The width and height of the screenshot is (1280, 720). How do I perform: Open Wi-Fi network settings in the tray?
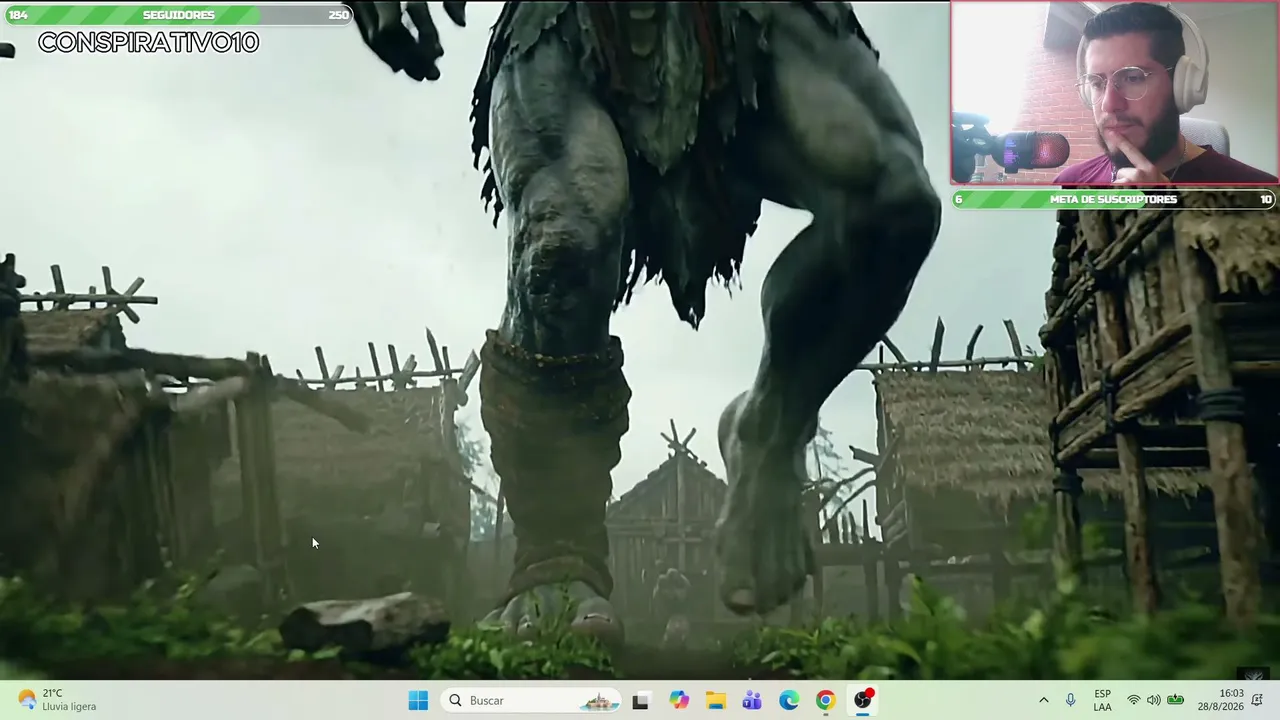[x=1134, y=700]
